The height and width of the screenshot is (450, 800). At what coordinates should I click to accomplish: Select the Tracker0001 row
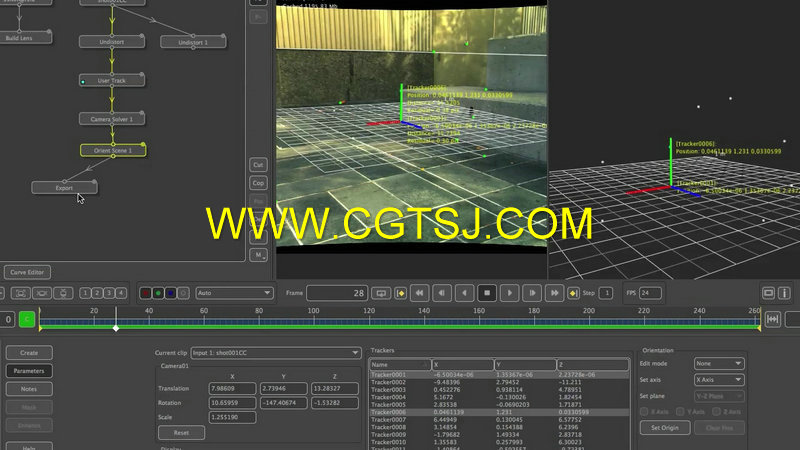tap(499, 374)
